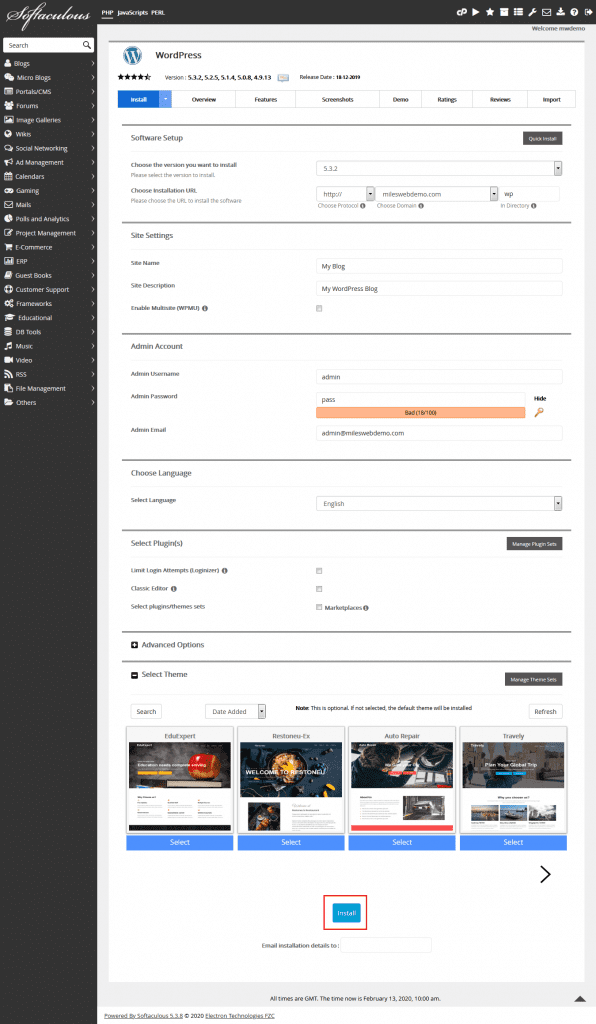Viewport: 596px width, 1024px height.
Task: Tick the Classic Editor checkbox
Action: point(319,589)
